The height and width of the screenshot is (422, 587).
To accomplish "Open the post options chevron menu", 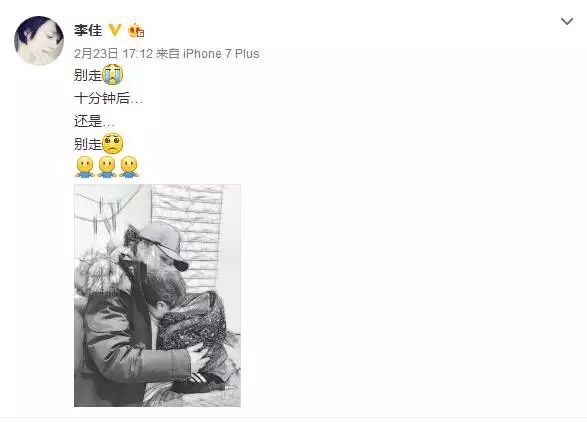I will pyautogui.click(x=567, y=21).
